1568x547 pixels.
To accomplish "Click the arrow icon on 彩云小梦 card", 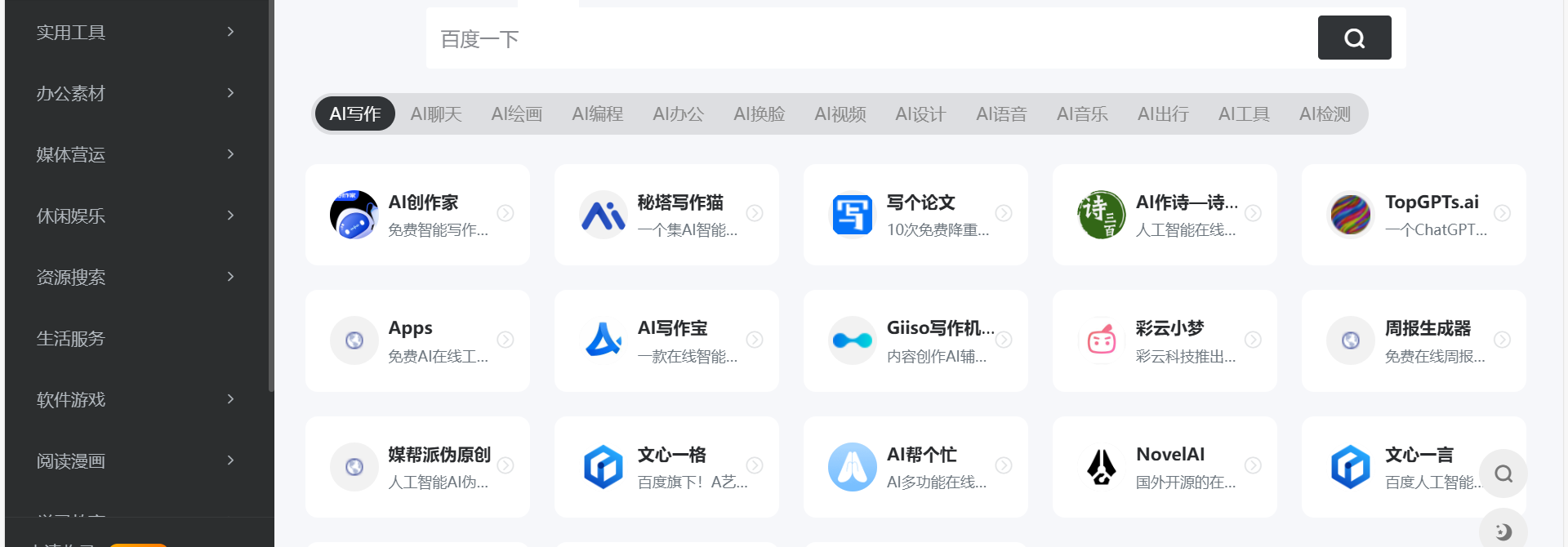I will (x=1253, y=339).
